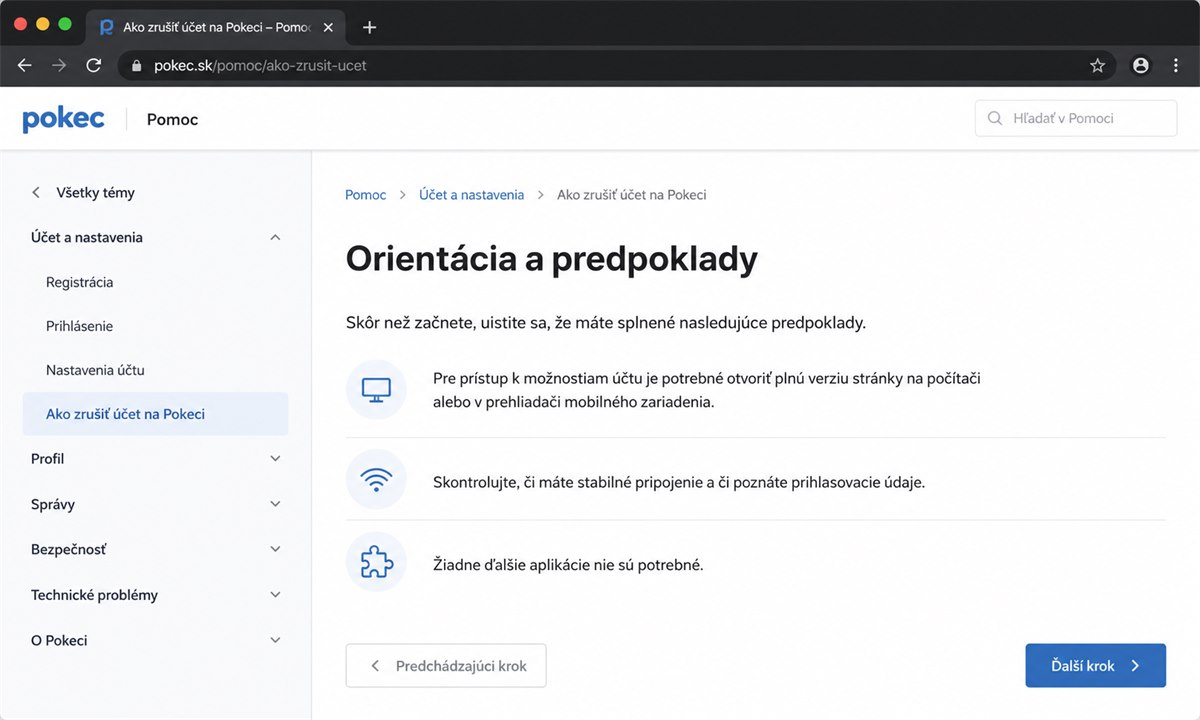Close the Ako zrušiť účet tab

point(328,28)
